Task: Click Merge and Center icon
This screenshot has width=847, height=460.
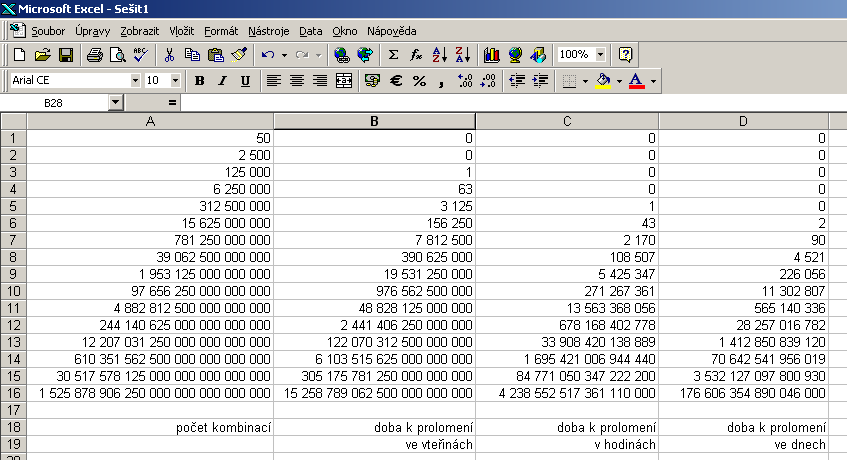Action: tap(344, 81)
